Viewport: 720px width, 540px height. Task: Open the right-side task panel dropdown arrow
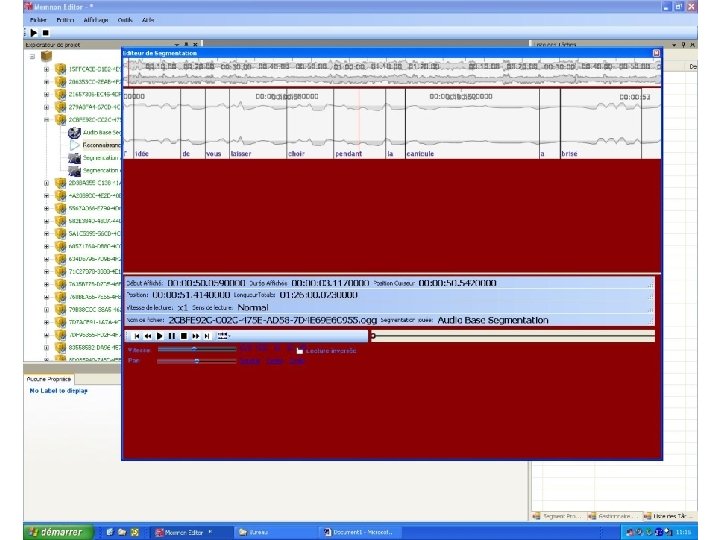[x=674, y=45]
